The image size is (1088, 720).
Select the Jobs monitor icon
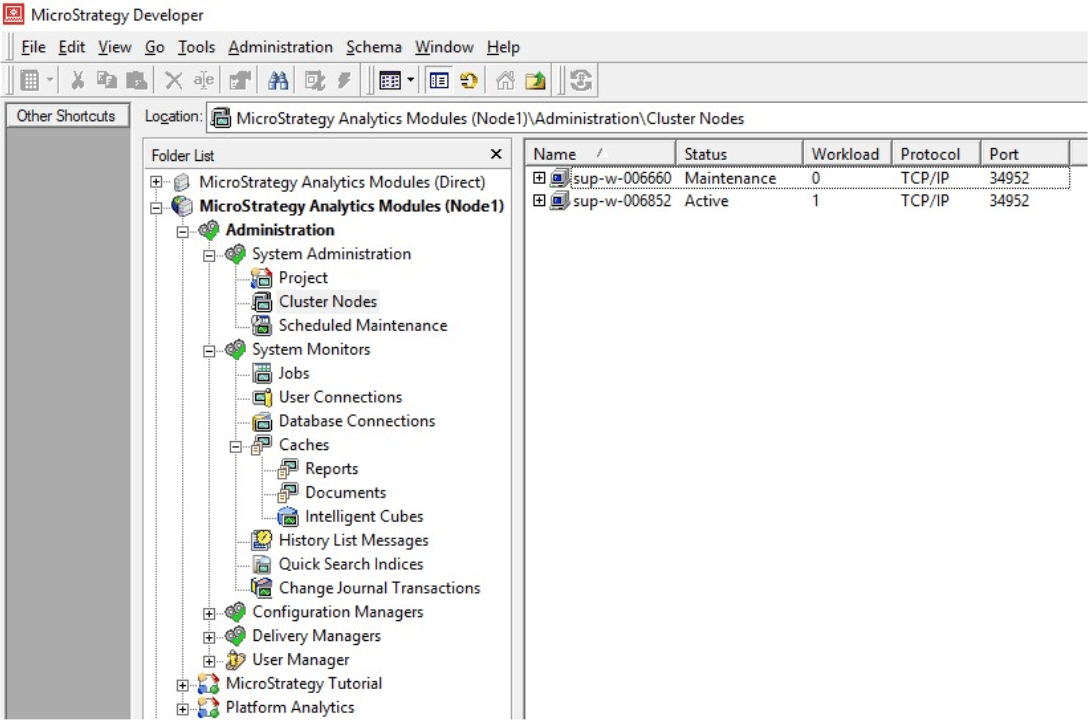262,373
